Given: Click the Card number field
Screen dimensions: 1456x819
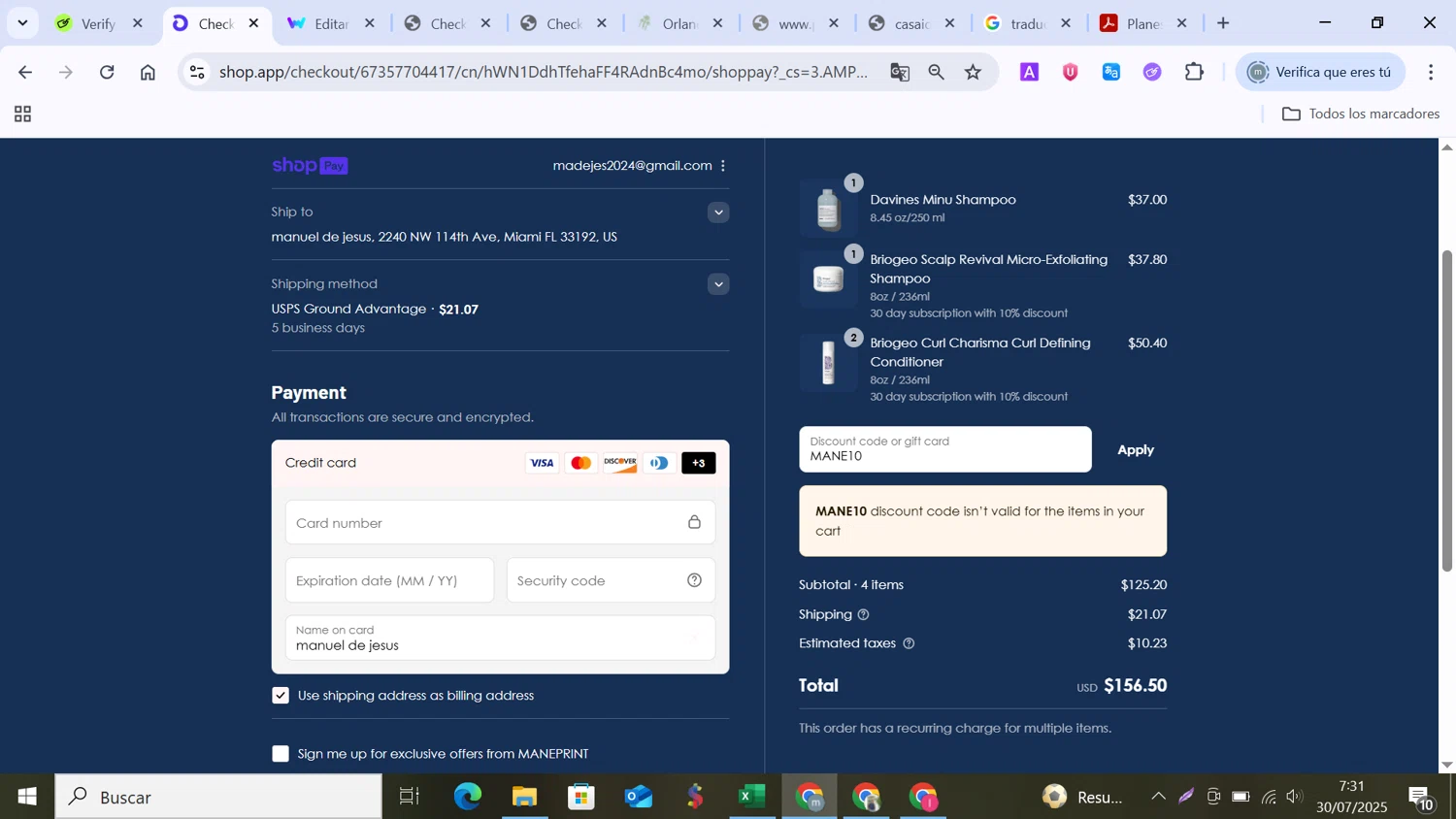Looking at the screenshot, I should click(500, 523).
